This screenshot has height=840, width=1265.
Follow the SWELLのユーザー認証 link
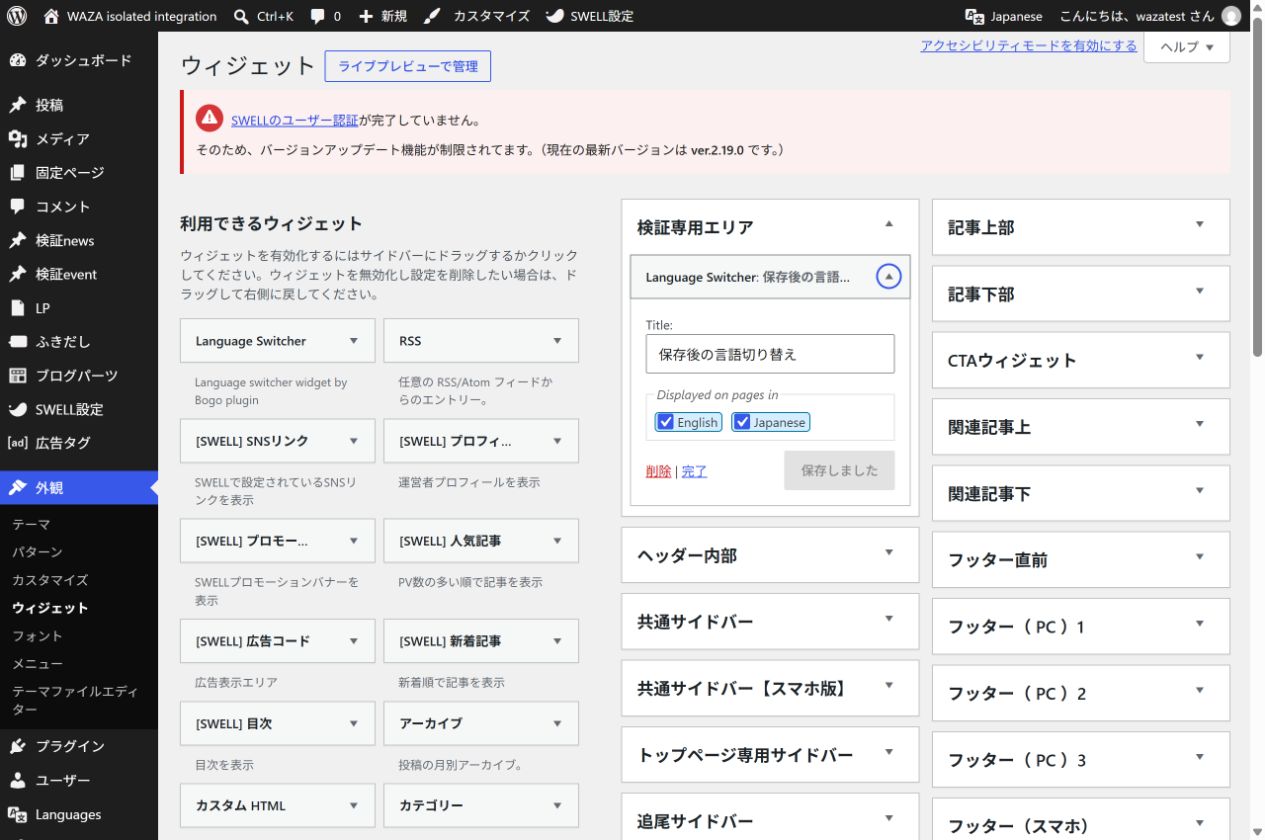pos(294,120)
